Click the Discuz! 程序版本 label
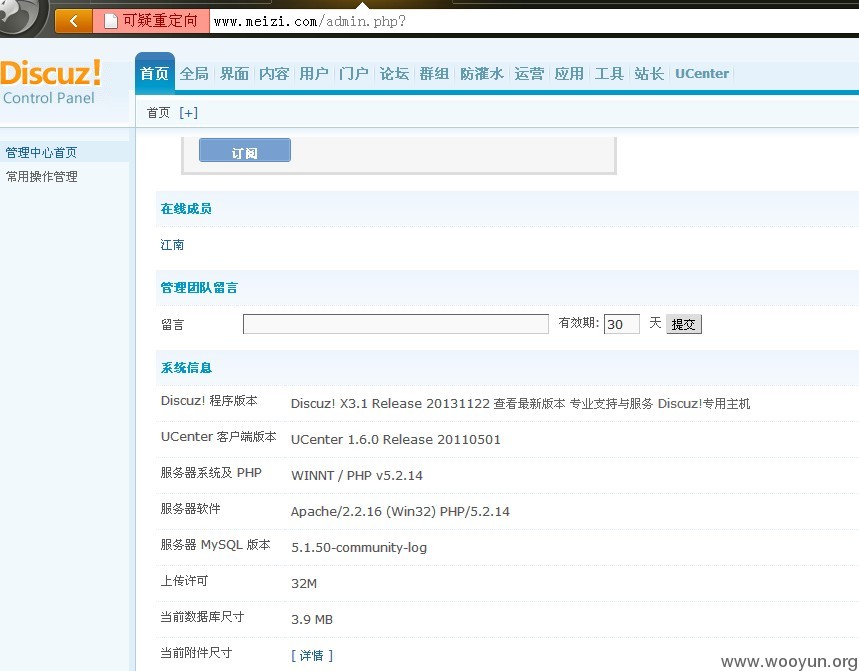Screen dimensions: 859x671 coord(209,400)
